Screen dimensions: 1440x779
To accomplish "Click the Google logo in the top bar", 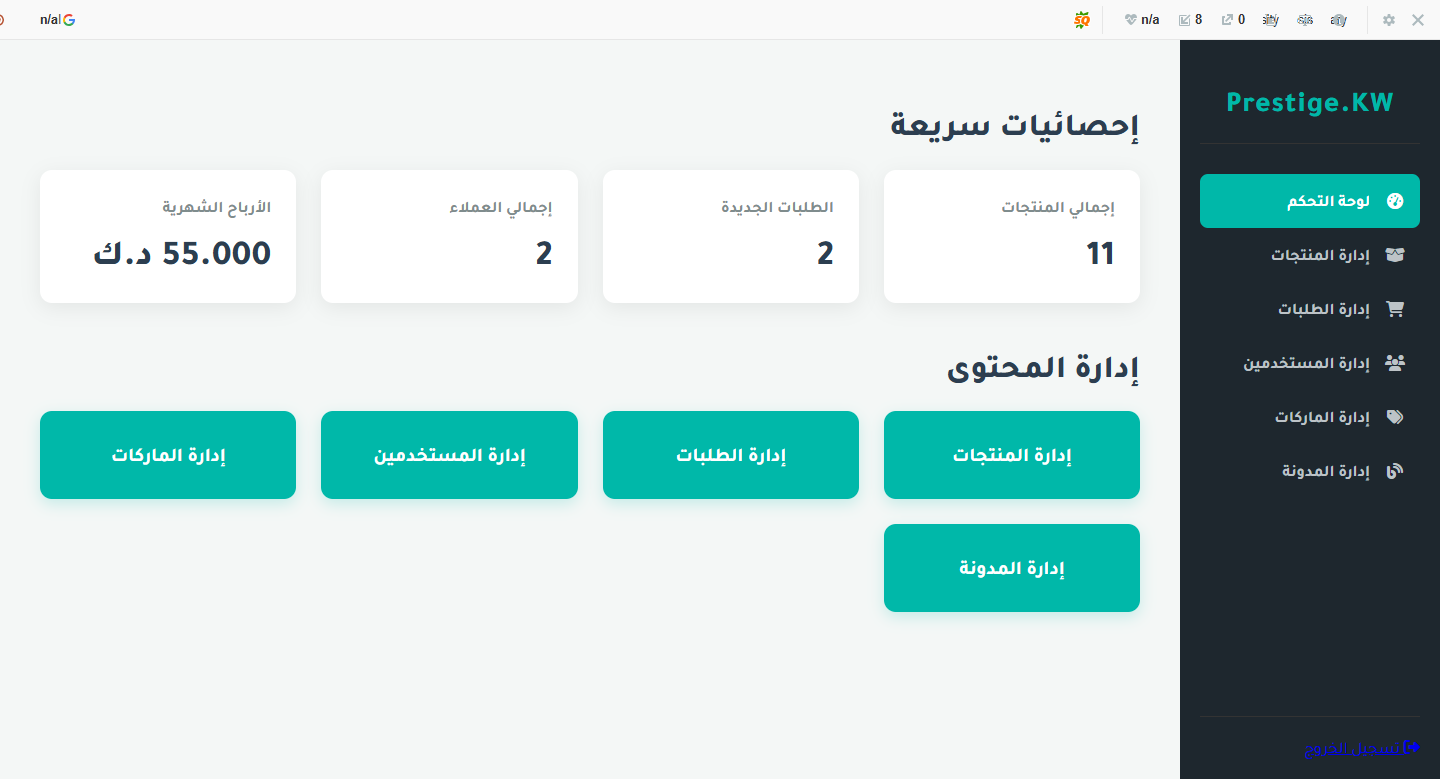I will 69,19.
